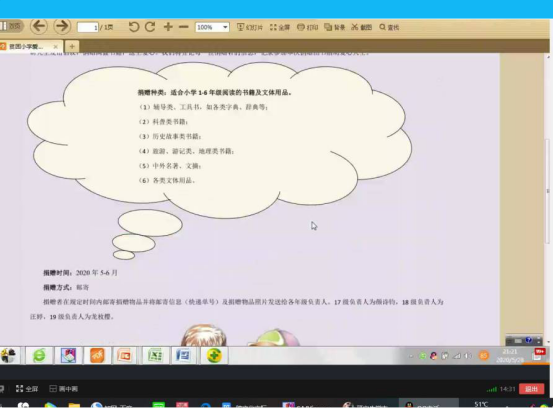The width and height of the screenshot is (554, 408).
Task: Open the screenshot (截图) tool
Action: [x=362, y=27]
